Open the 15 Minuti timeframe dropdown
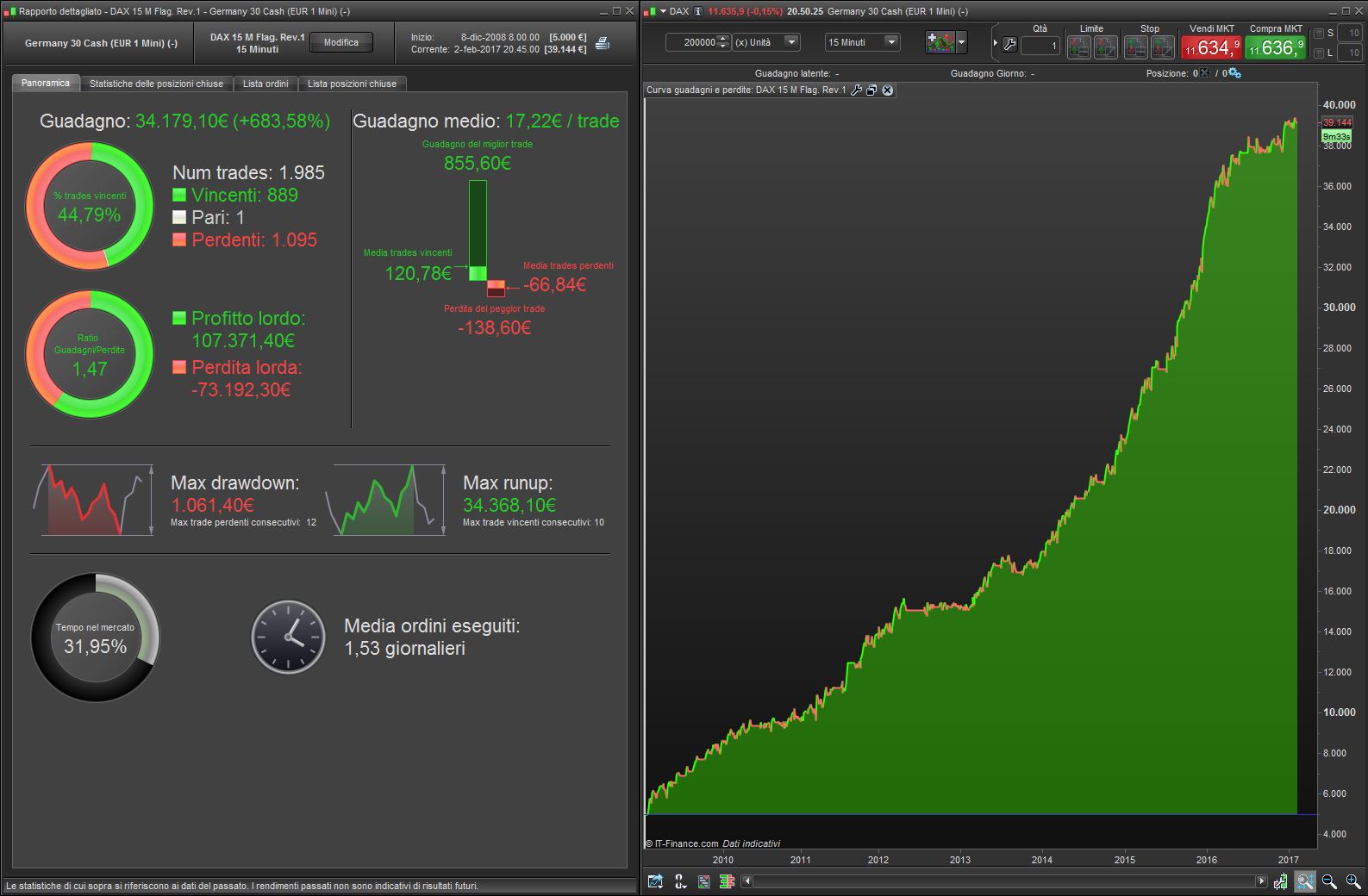This screenshot has height=896, width=1368. [863, 41]
